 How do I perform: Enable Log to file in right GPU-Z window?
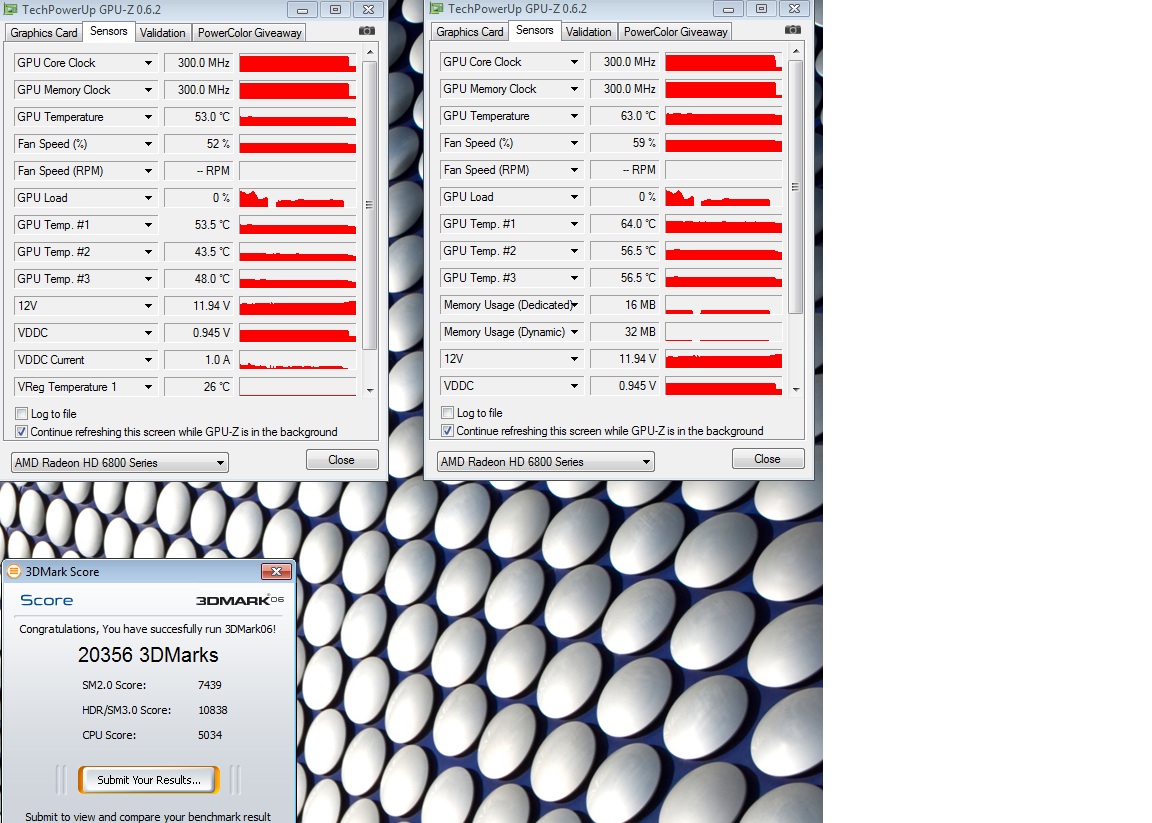coord(447,412)
